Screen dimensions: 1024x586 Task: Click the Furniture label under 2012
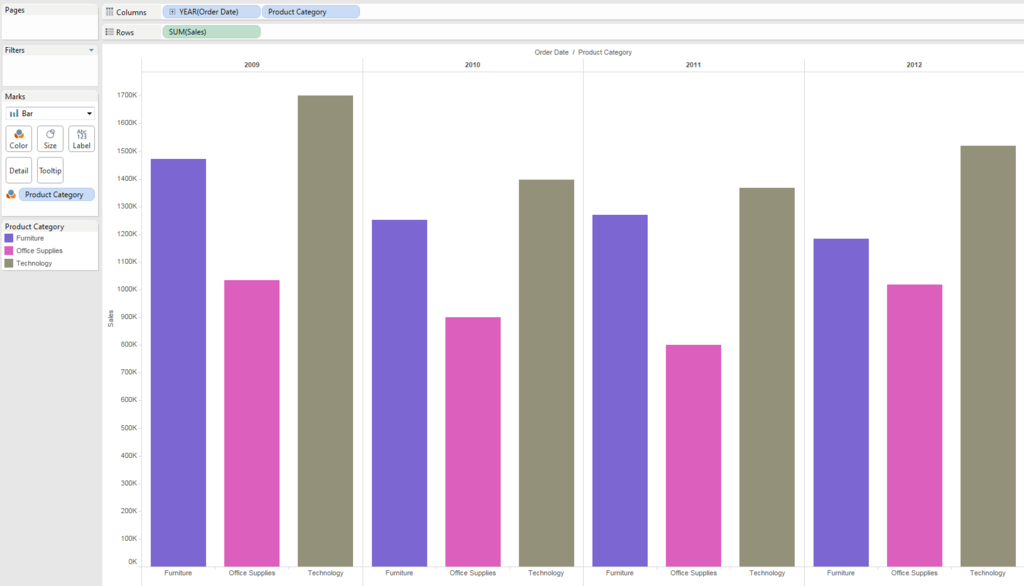841,573
